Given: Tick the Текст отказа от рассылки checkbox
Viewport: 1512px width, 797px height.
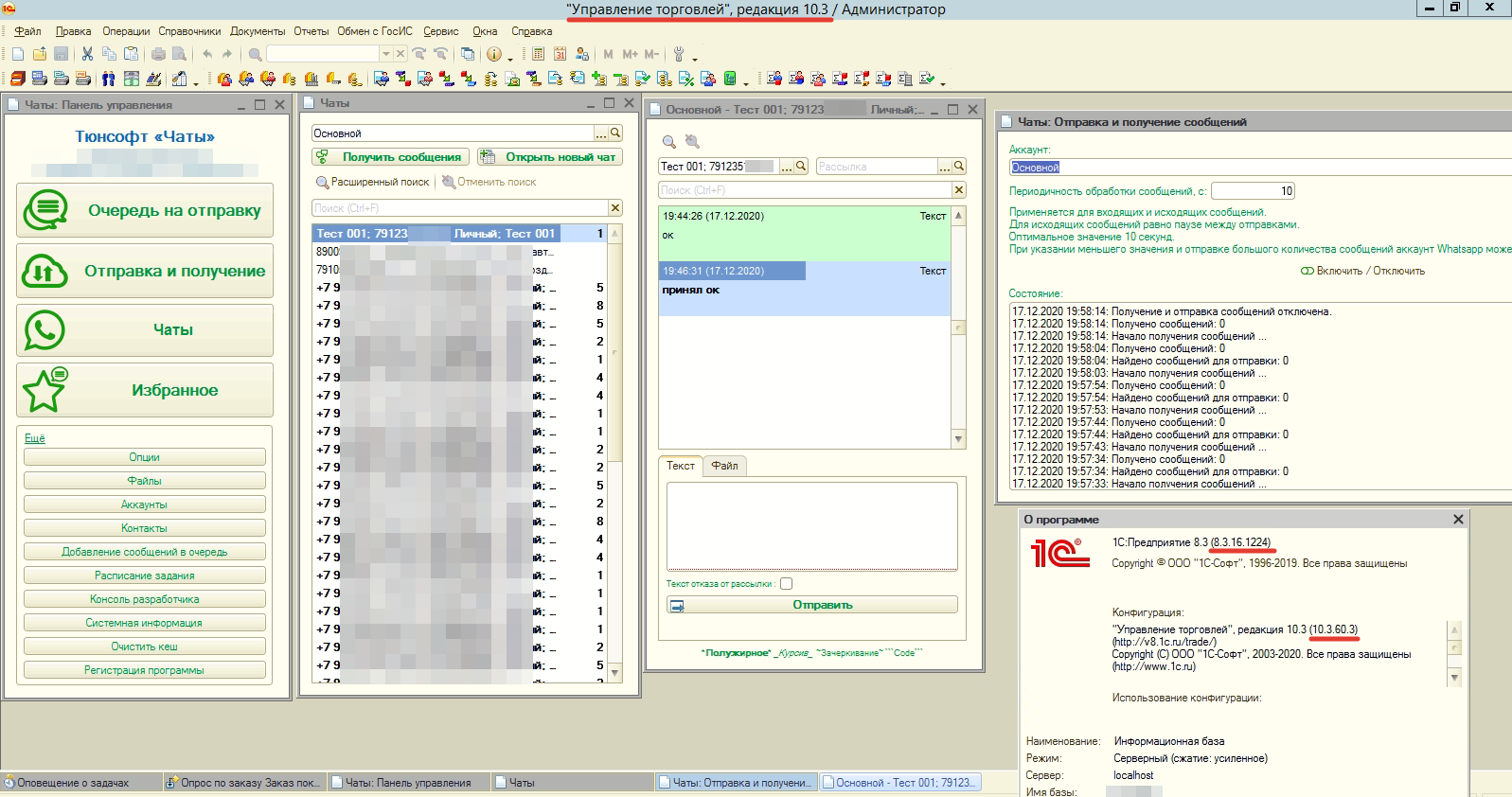Looking at the screenshot, I should pyautogui.click(x=786, y=584).
